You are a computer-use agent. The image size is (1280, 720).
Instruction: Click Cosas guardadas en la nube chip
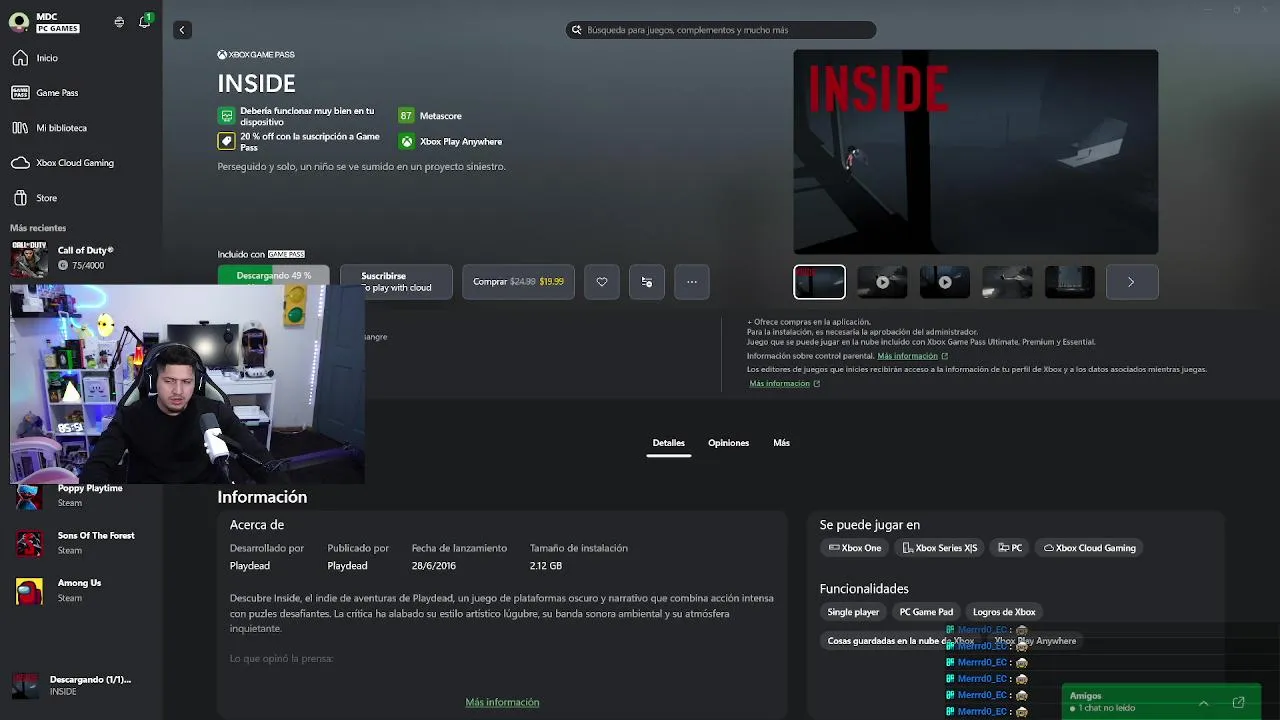point(899,641)
